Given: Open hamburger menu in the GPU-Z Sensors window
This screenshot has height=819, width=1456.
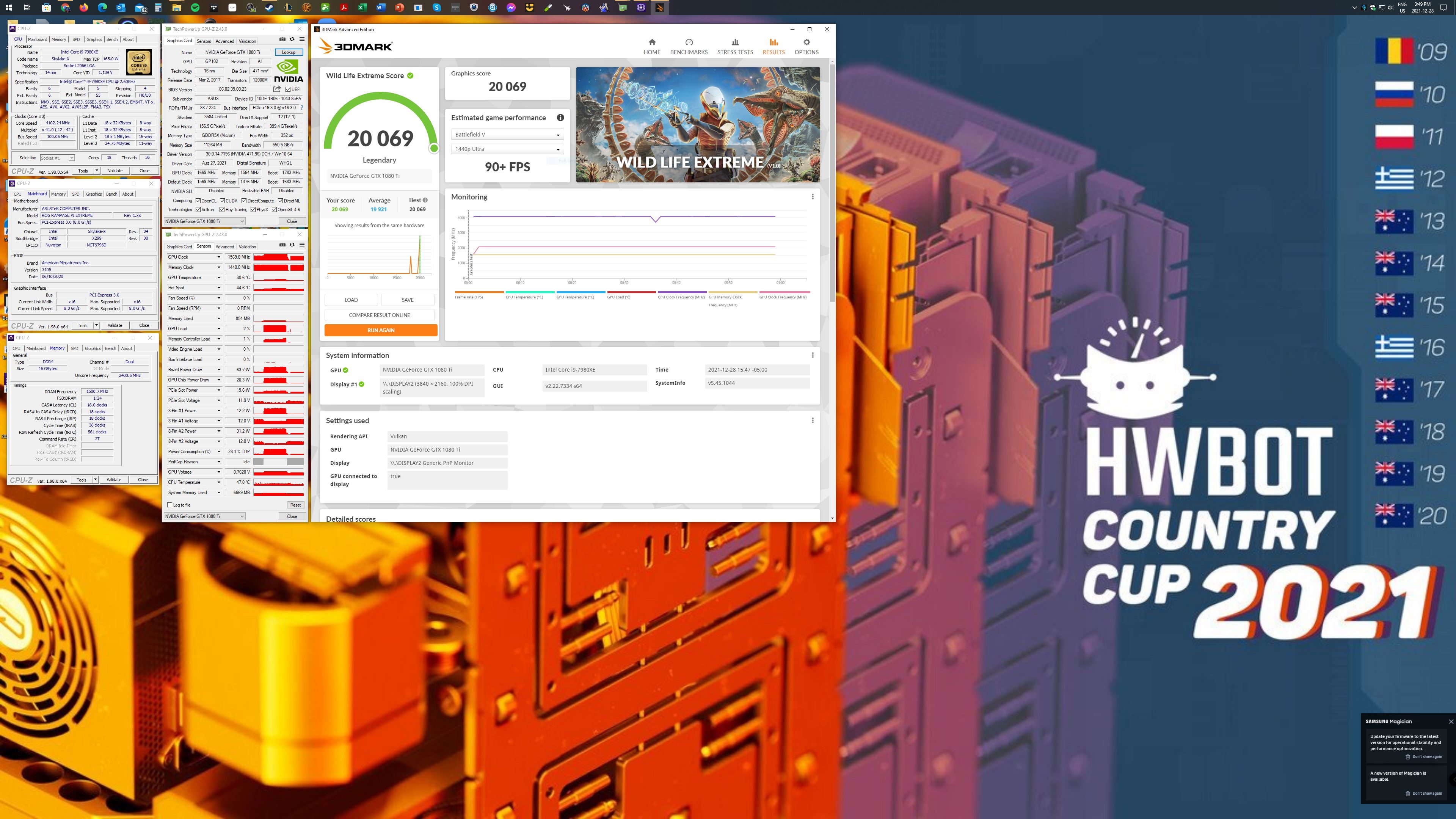Looking at the screenshot, I should [302, 245].
